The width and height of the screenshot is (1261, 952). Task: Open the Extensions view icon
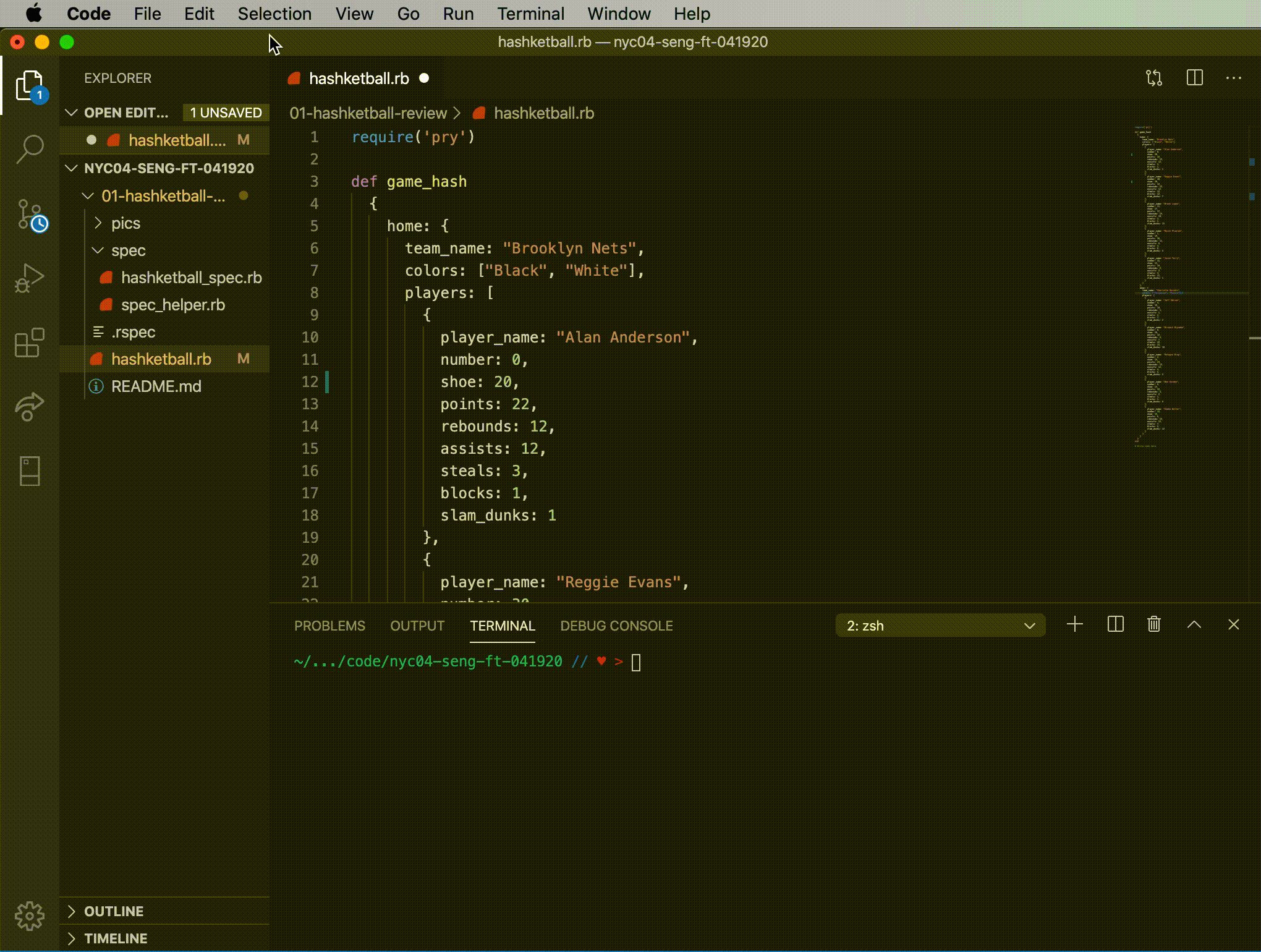(x=30, y=342)
